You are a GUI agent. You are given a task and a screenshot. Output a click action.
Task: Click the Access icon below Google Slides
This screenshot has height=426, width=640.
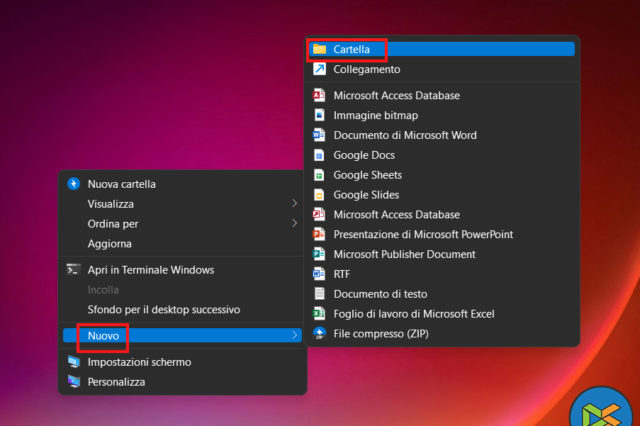click(x=319, y=215)
